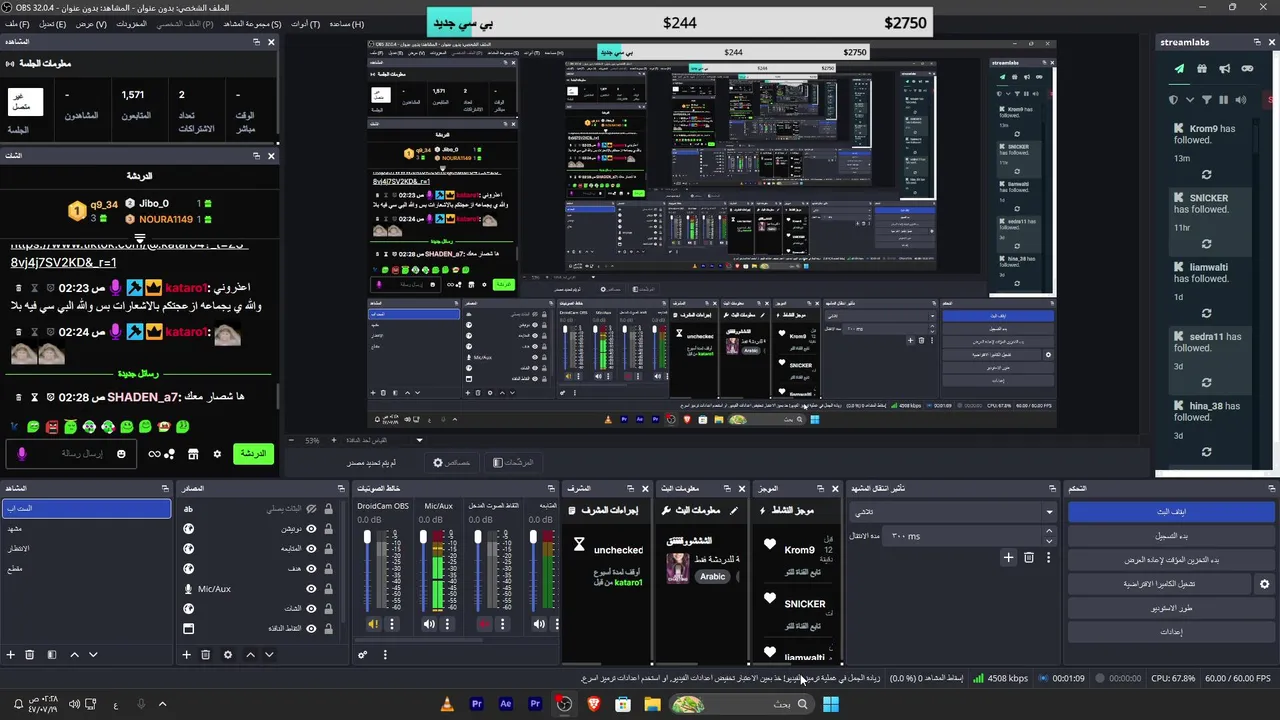Open Windows Start button

tap(830, 704)
